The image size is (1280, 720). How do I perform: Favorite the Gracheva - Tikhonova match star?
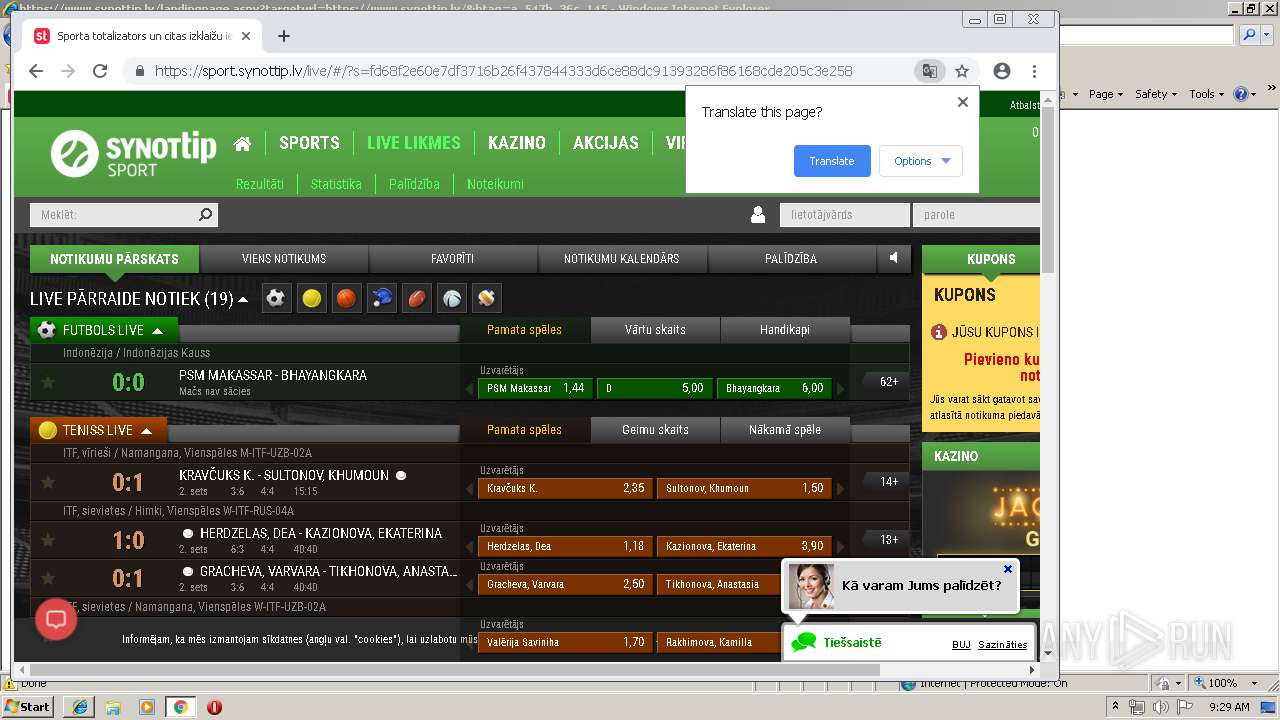click(47, 578)
